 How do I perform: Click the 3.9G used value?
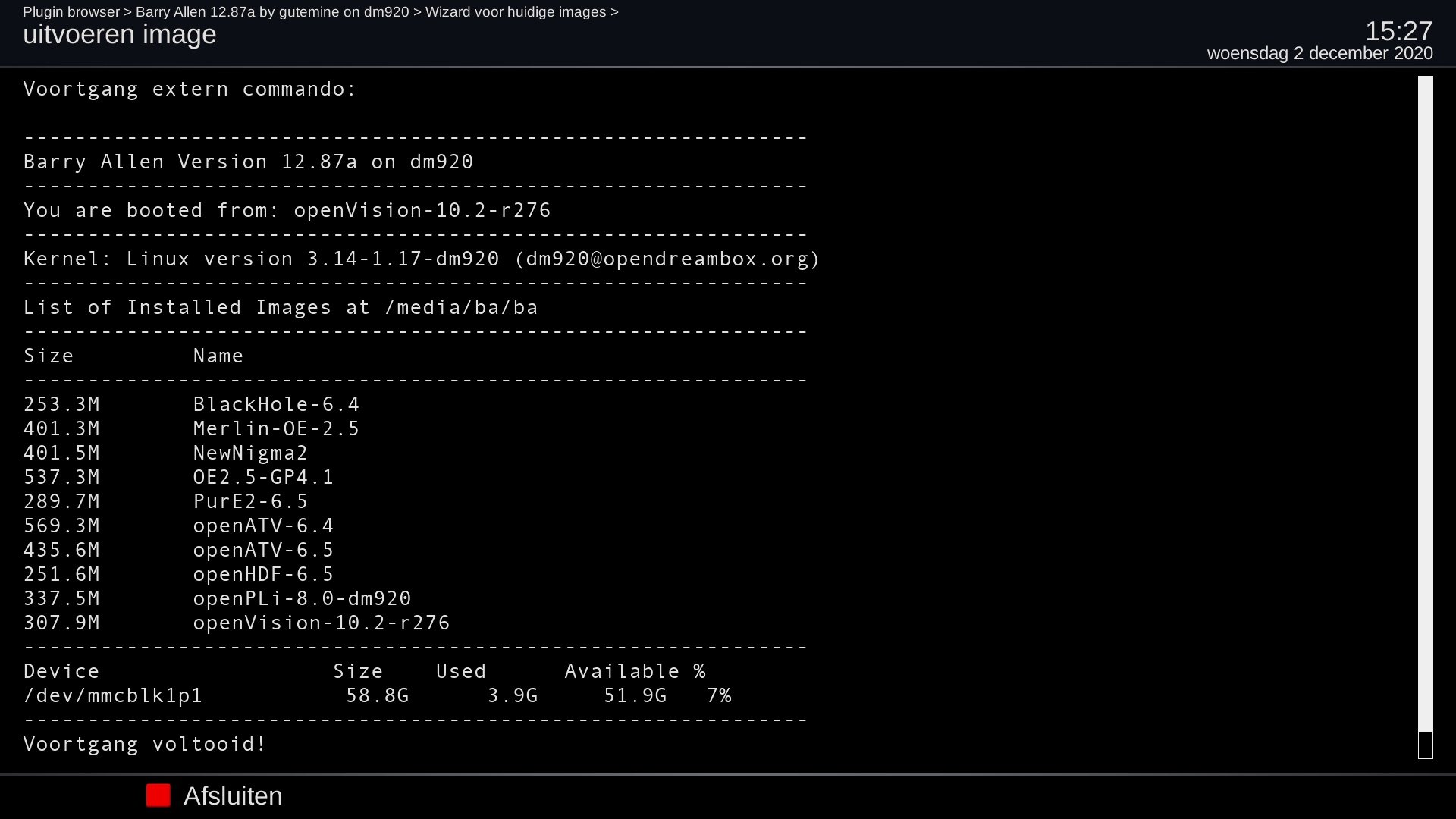click(x=513, y=695)
